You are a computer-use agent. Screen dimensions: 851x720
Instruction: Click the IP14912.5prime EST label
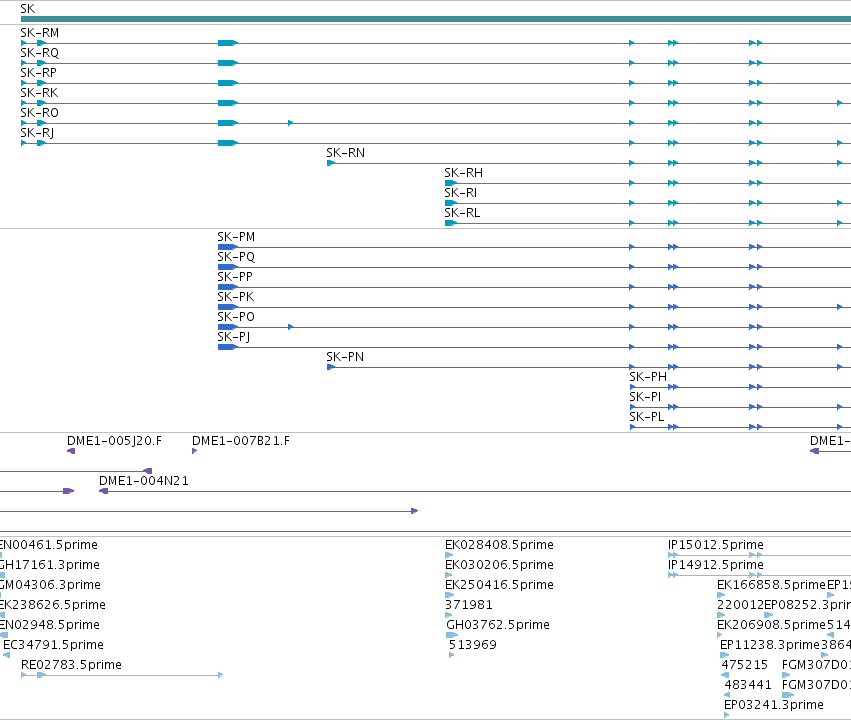(716, 565)
